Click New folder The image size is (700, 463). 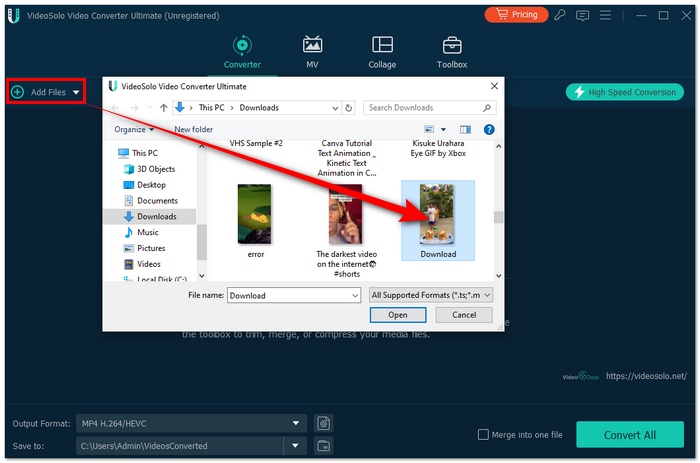click(x=193, y=129)
